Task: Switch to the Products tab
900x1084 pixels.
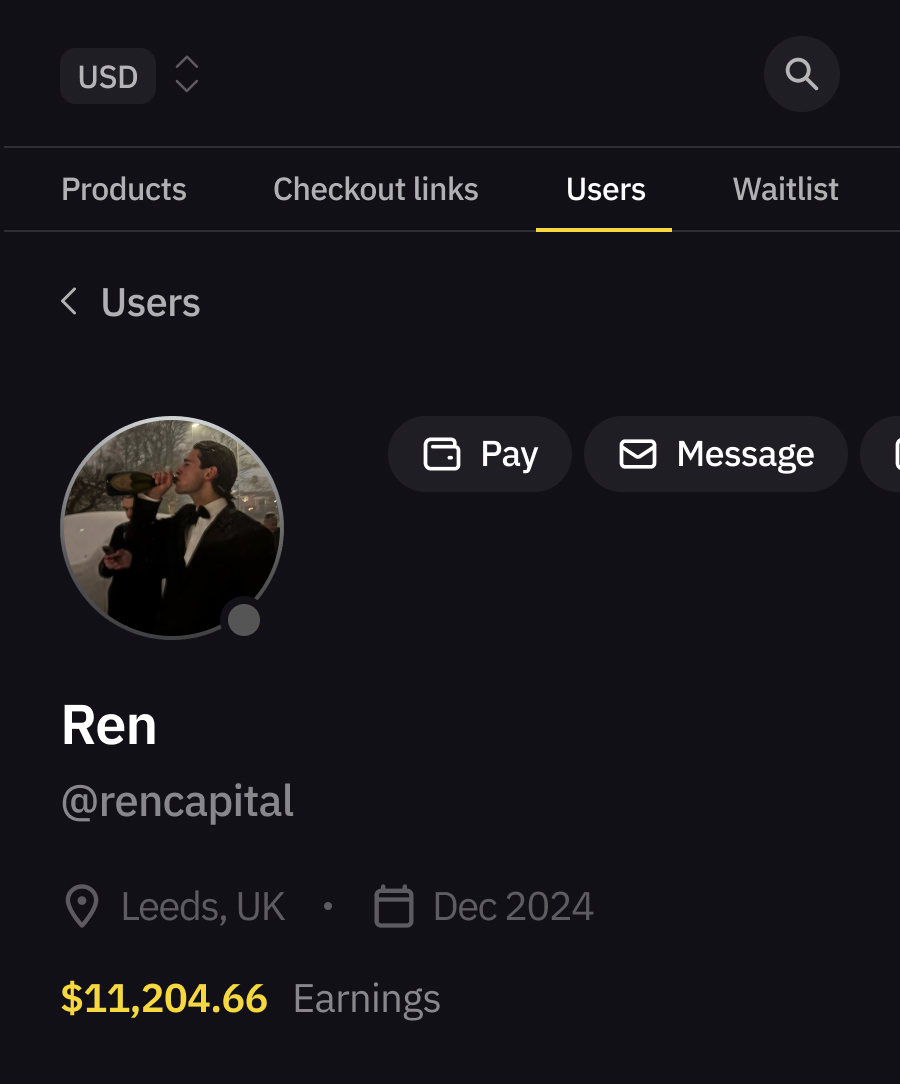Action: pyautogui.click(x=124, y=189)
